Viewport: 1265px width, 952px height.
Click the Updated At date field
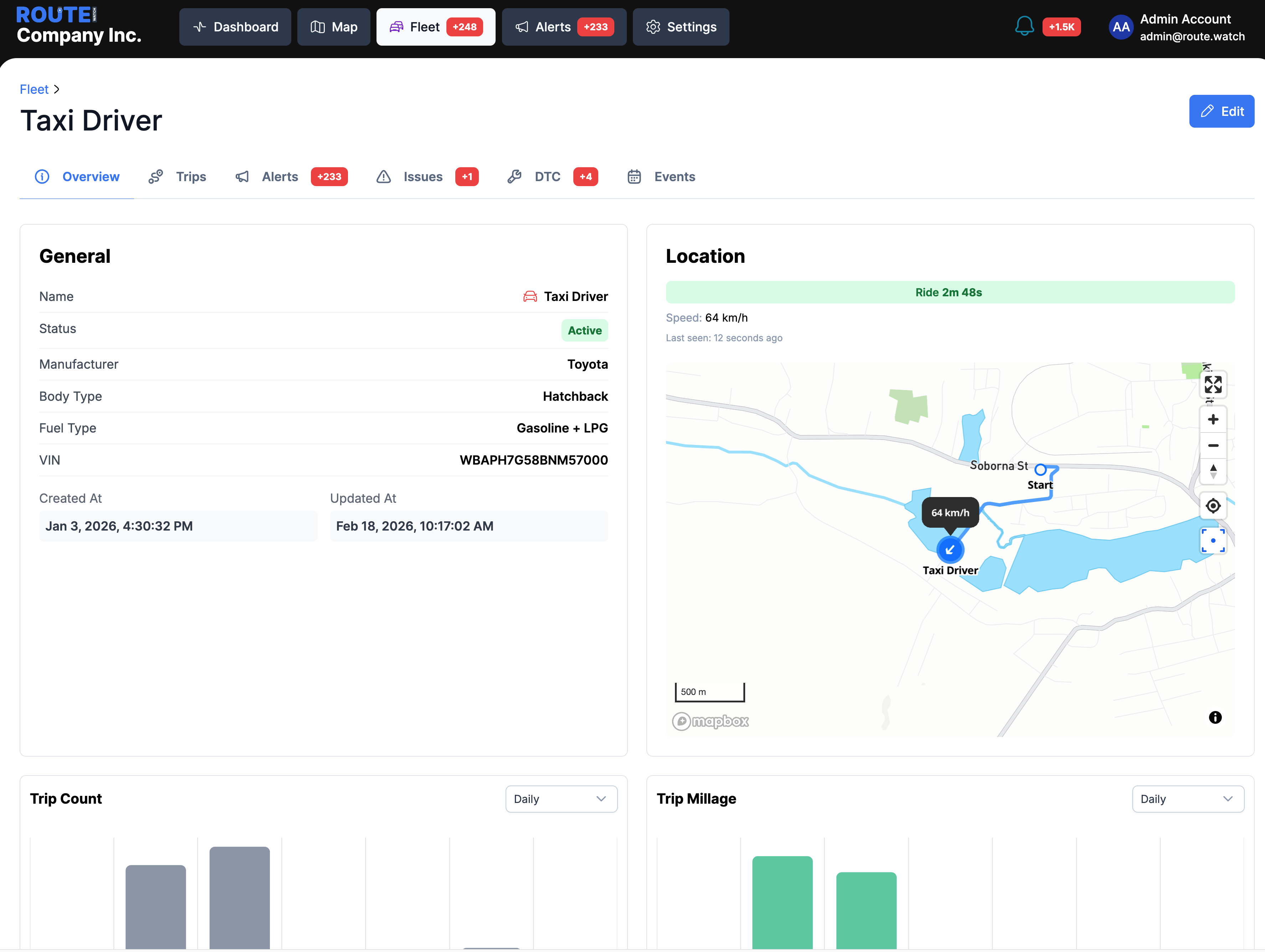[468, 526]
